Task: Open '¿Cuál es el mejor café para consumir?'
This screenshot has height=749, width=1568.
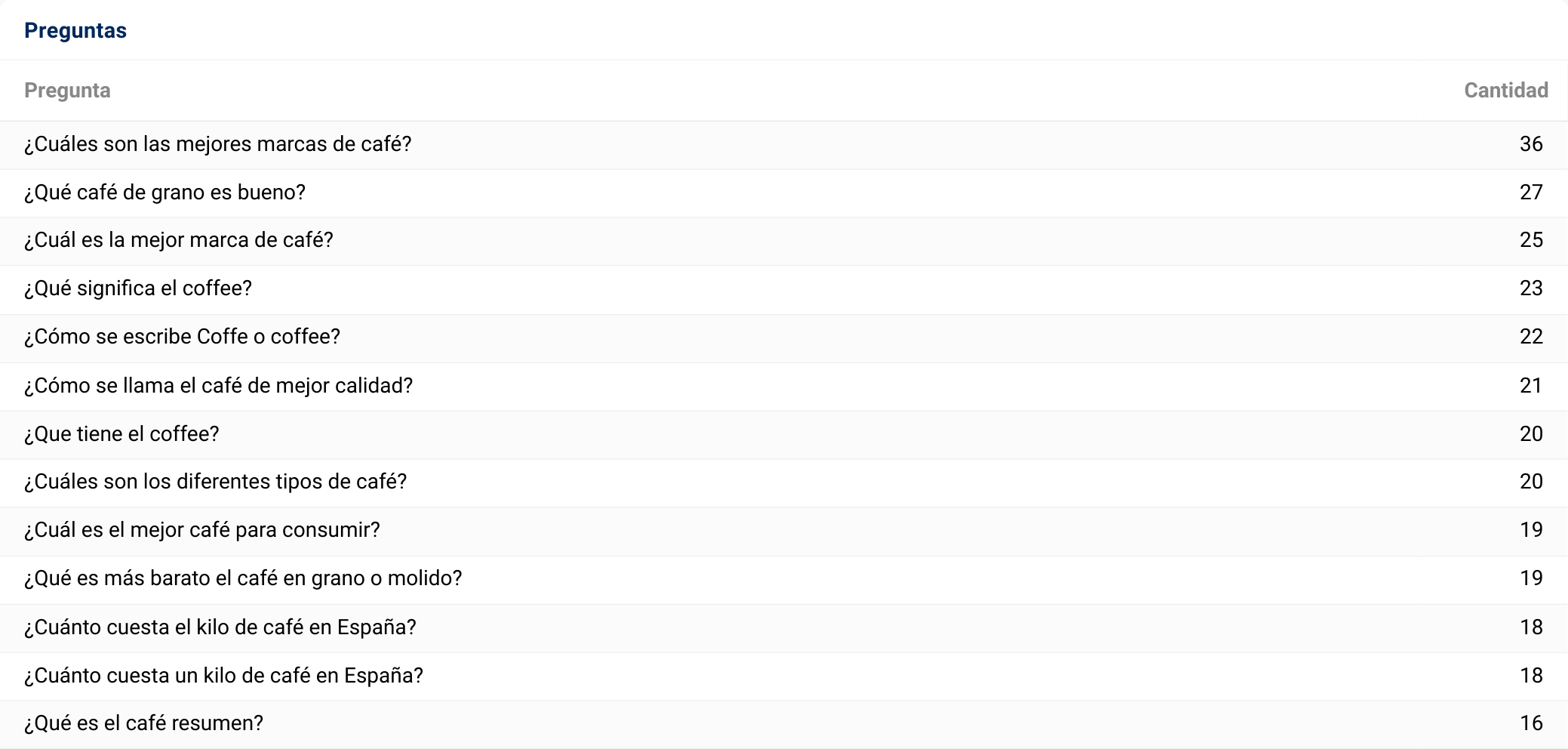Action: [201, 530]
